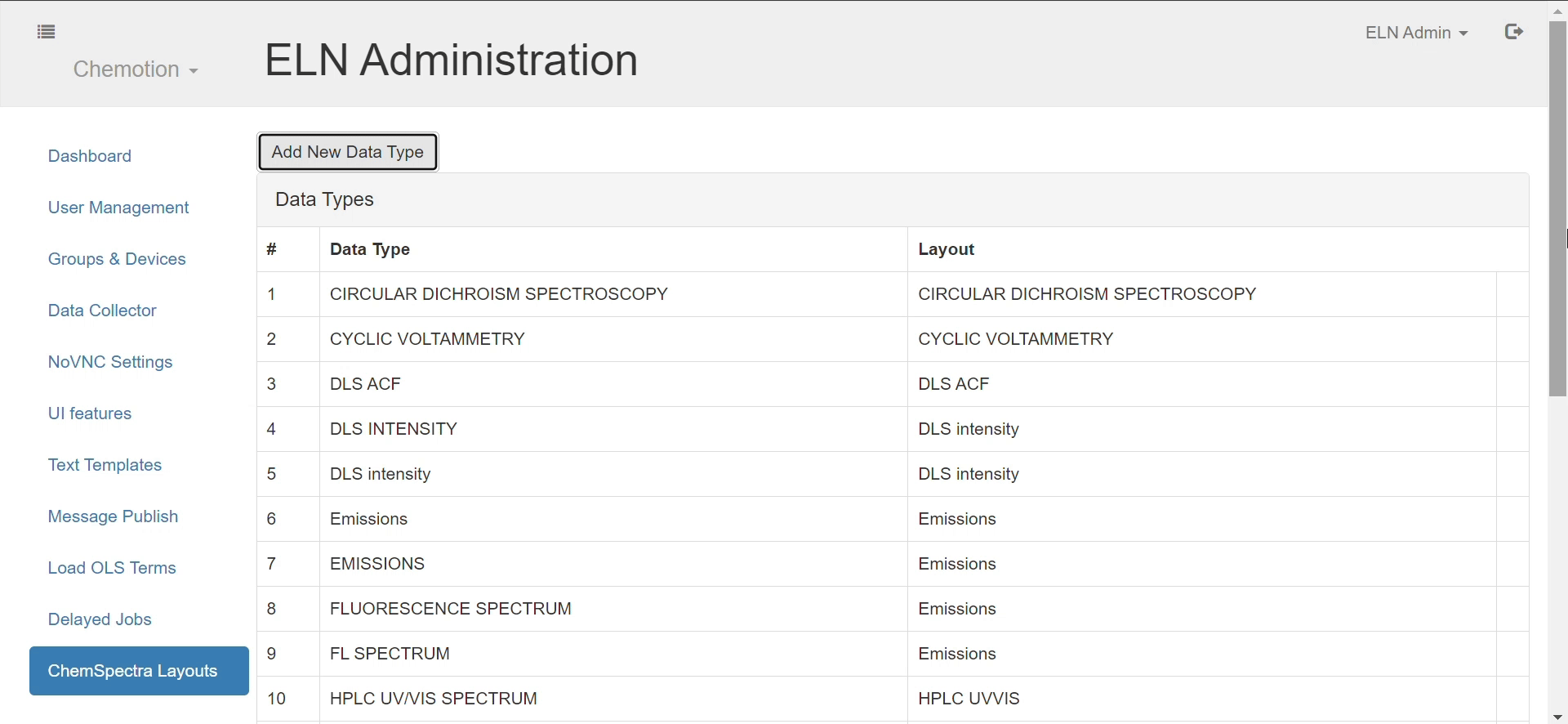Click the sidebar list toggle icon
Viewport: 1568px width, 724px height.
47,32
